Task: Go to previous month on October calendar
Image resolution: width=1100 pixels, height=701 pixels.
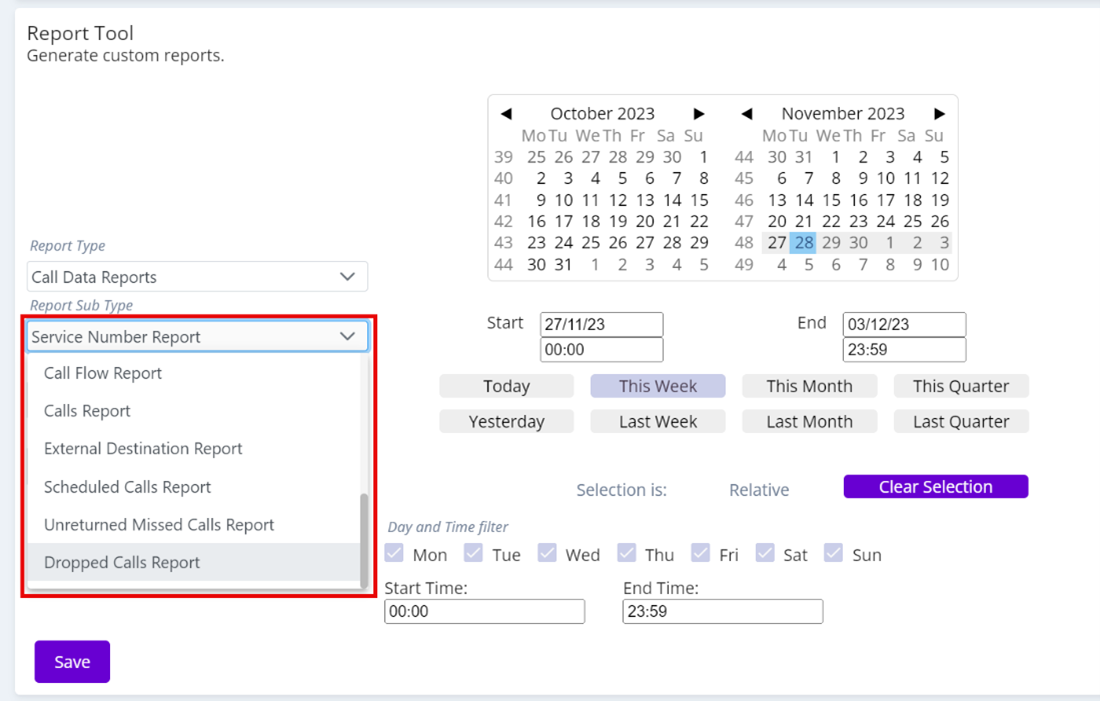Action: point(506,113)
